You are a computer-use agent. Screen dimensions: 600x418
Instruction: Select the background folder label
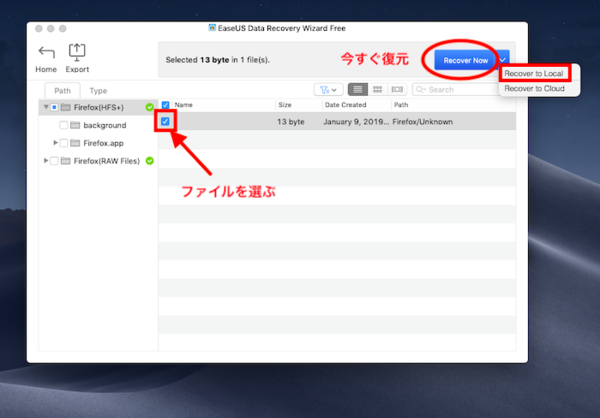[x=105, y=125]
